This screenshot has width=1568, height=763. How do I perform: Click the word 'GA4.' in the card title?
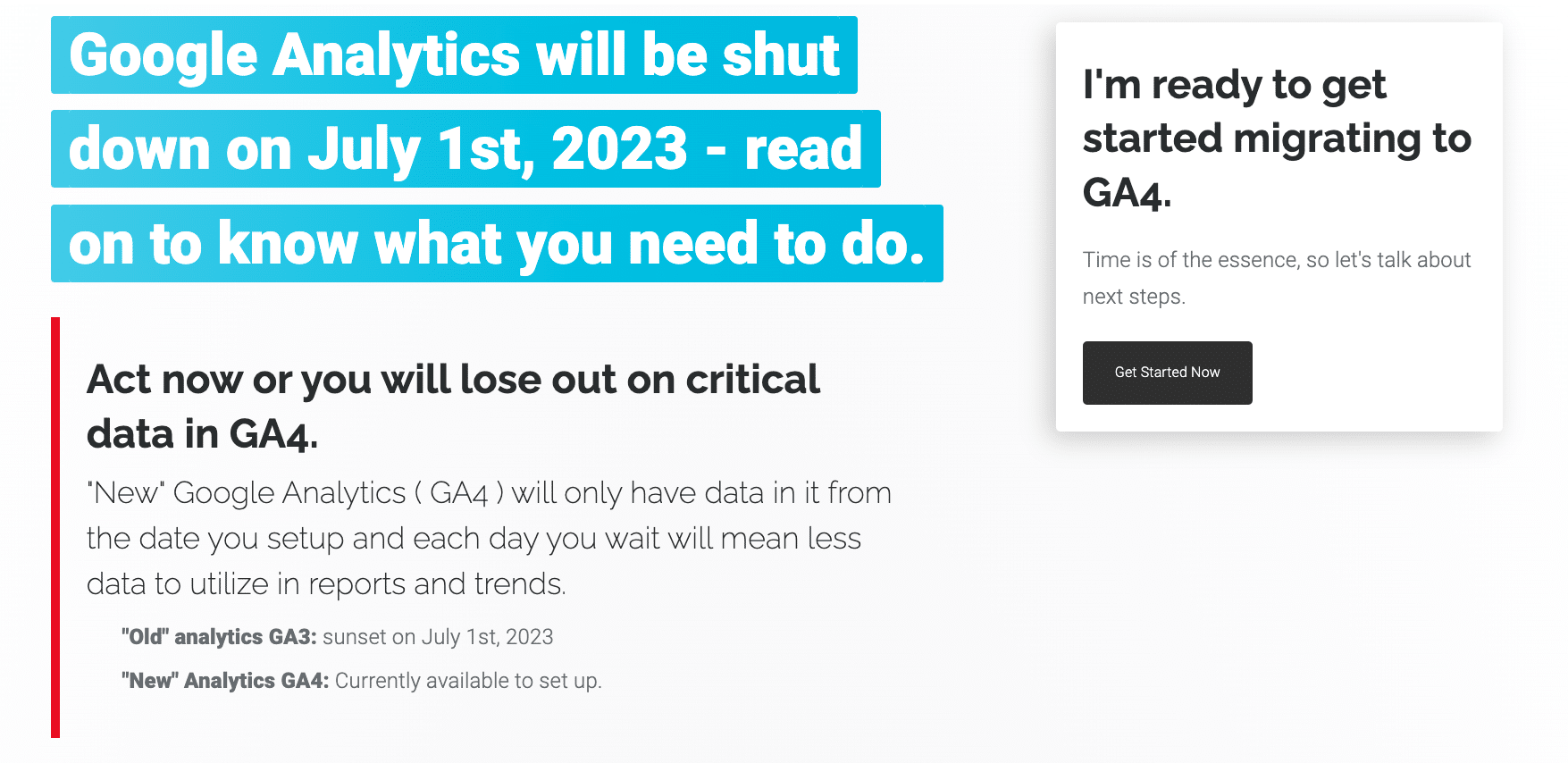(x=1127, y=193)
